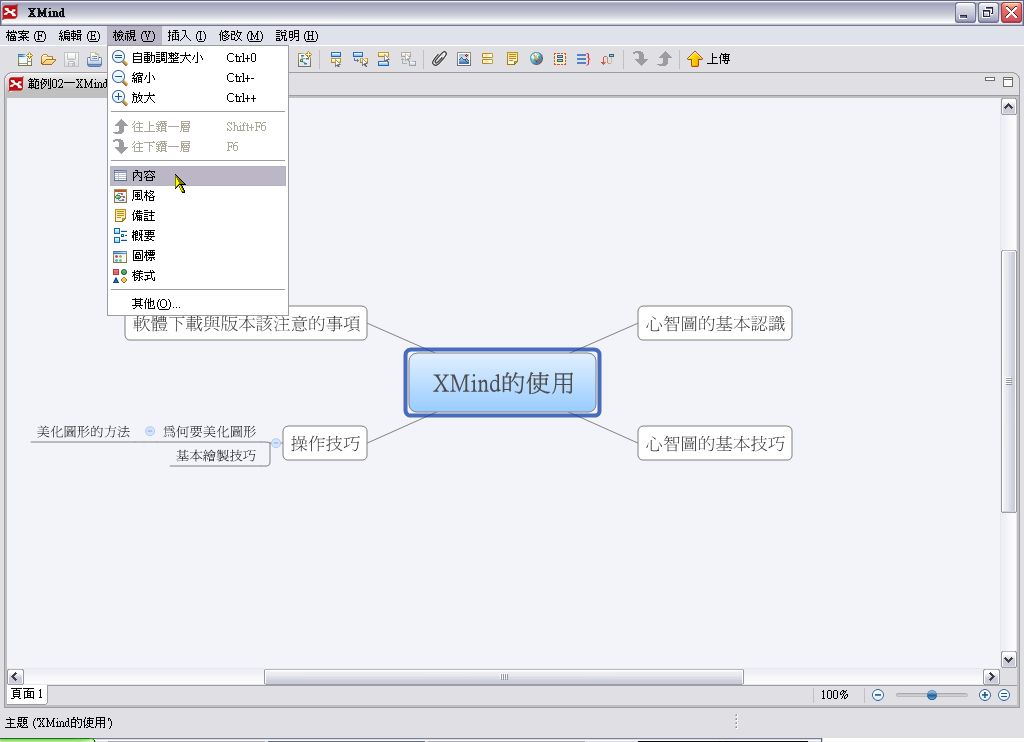Click the new sheet icon with plus
The width and height of the screenshot is (1024, 742).
[305, 59]
